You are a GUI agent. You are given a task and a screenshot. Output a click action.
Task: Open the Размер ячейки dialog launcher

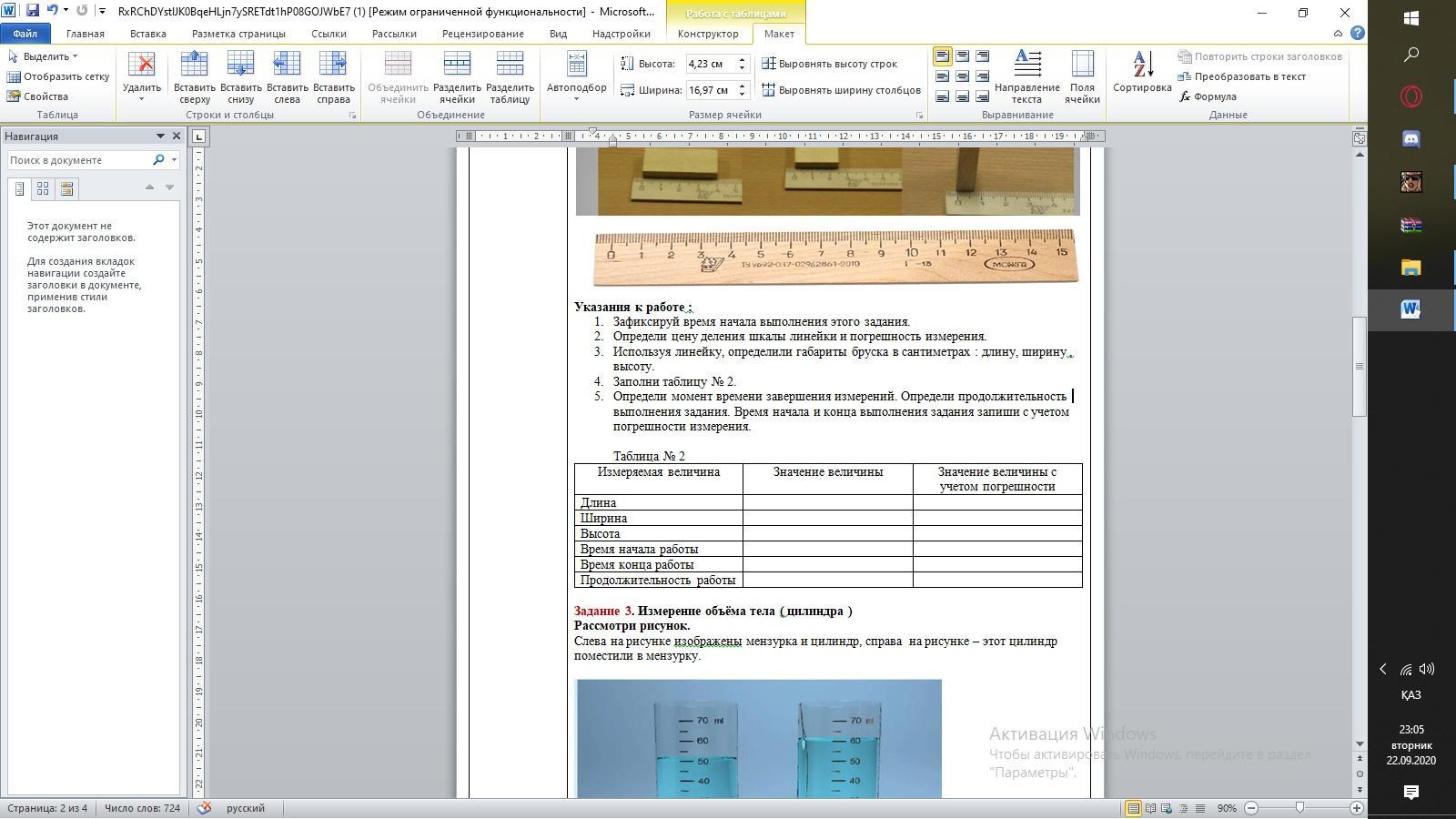(919, 116)
